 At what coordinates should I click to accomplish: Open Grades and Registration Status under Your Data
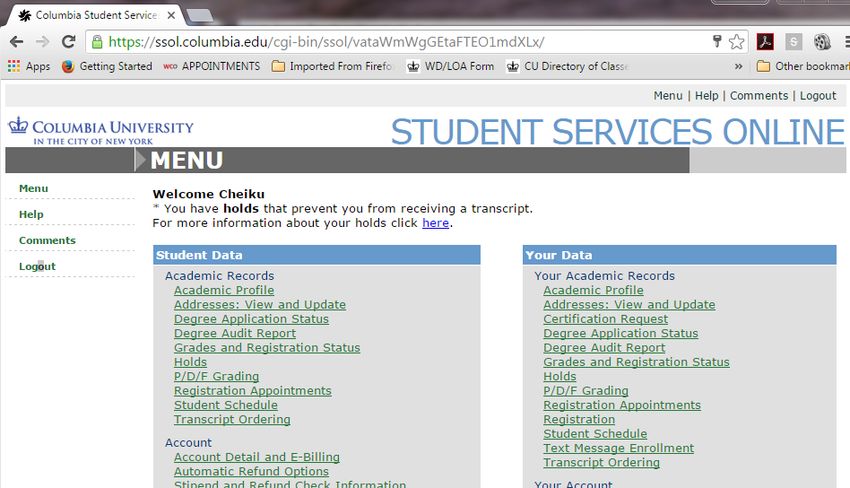pyautogui.click(x=636, y=362)
